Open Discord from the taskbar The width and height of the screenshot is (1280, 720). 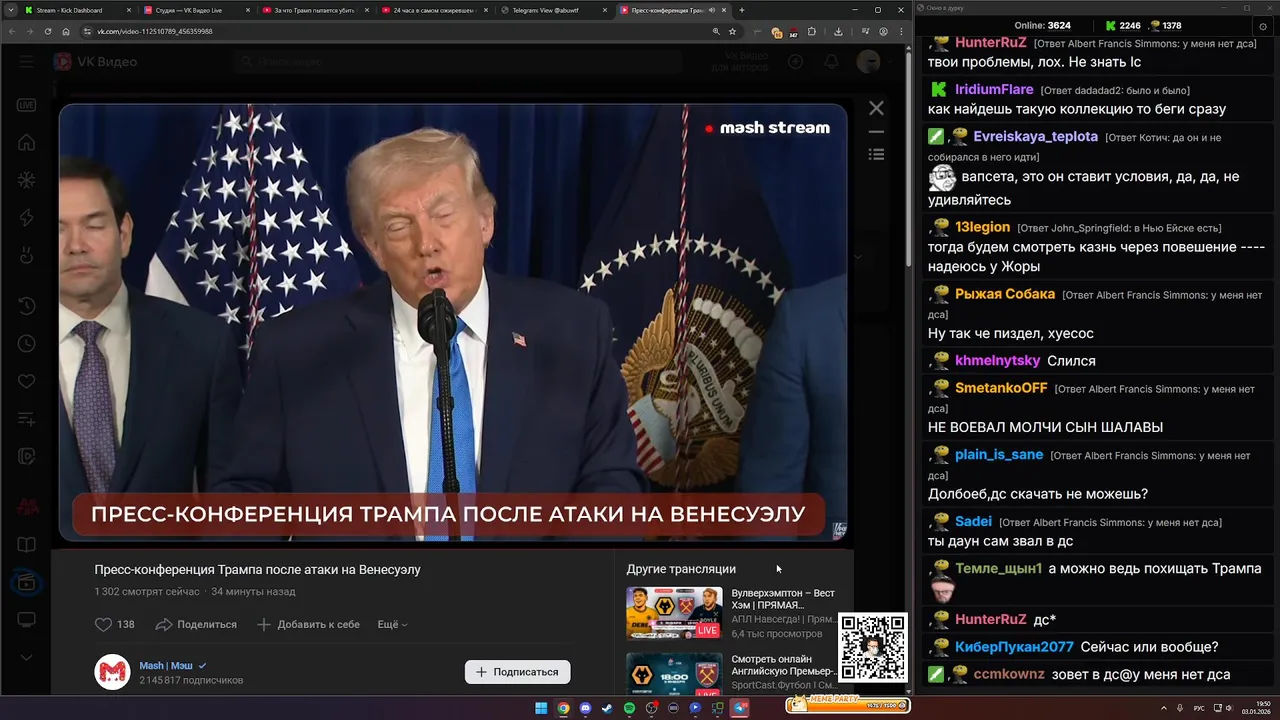[x=585, y=708]
